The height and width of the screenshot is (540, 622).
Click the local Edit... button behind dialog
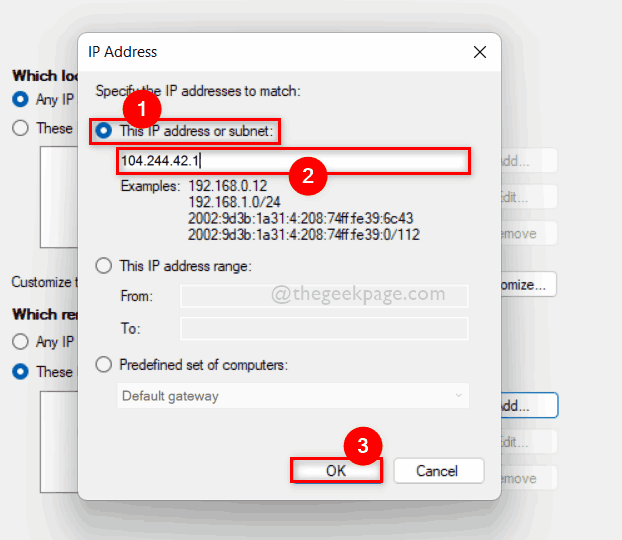[x=529, y=197]
